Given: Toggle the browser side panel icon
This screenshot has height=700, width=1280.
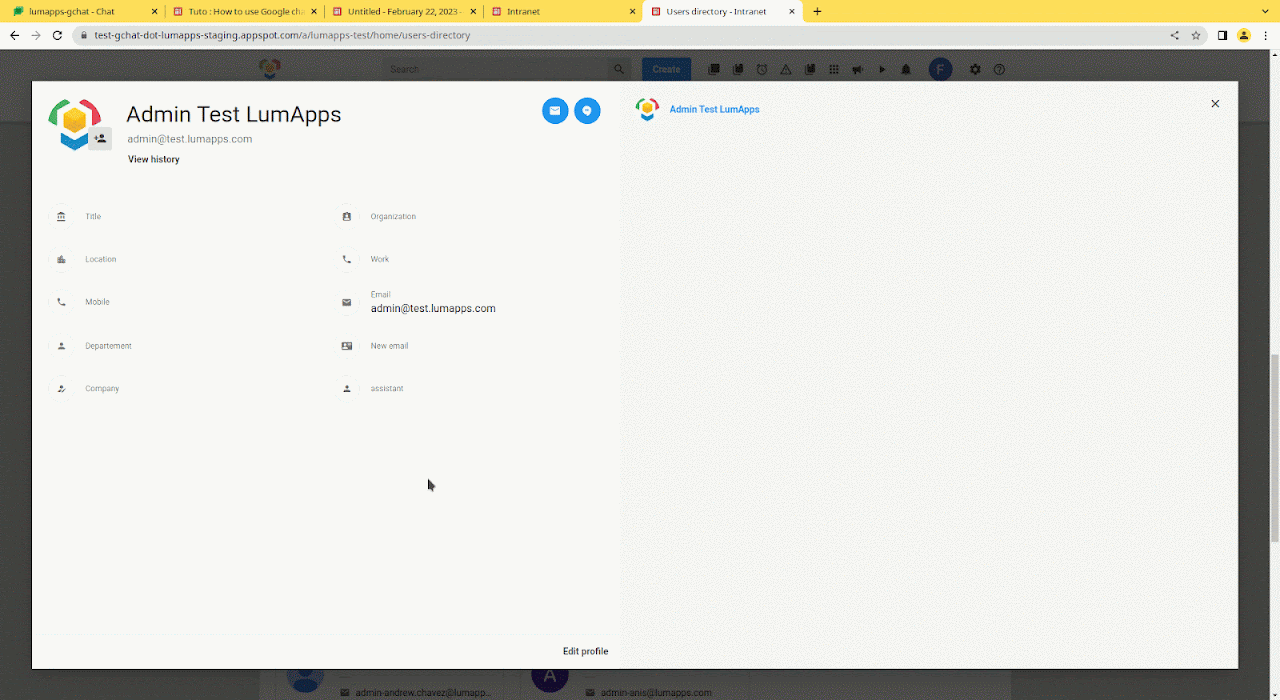Looking at the screenshot, I should pyautogui.click(x=1222, y=35).
